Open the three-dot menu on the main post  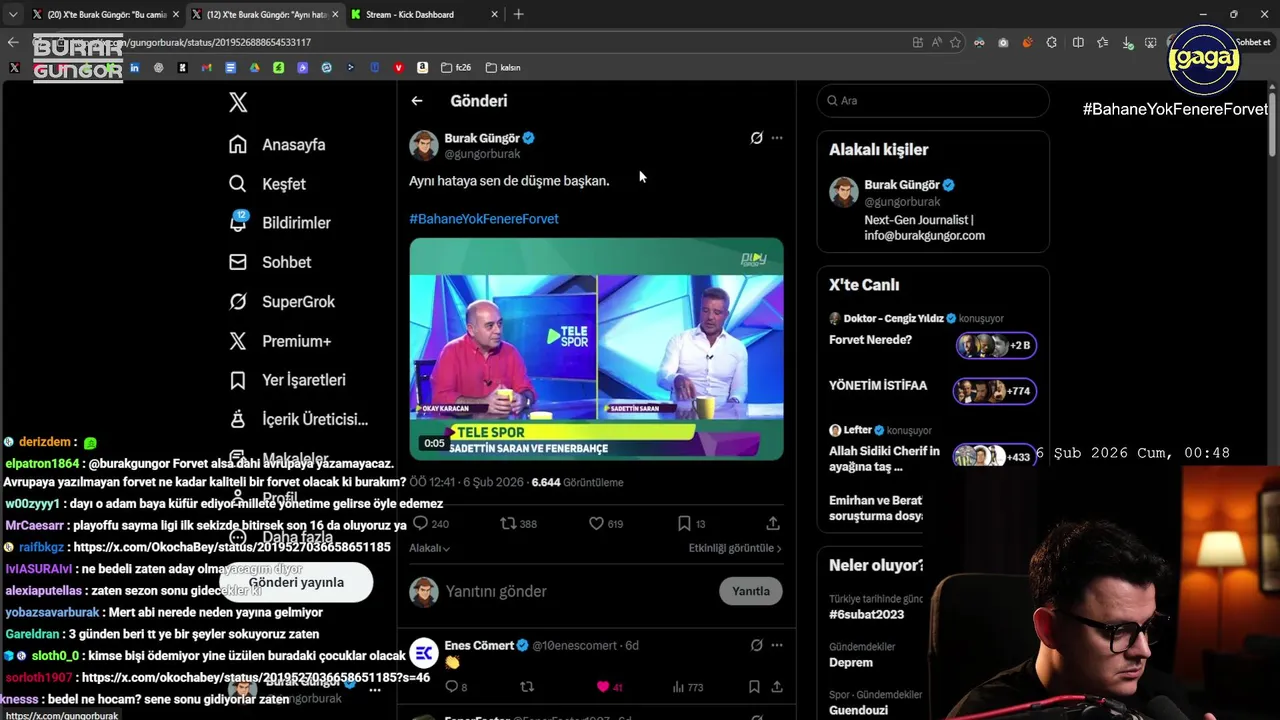point(777,138)
